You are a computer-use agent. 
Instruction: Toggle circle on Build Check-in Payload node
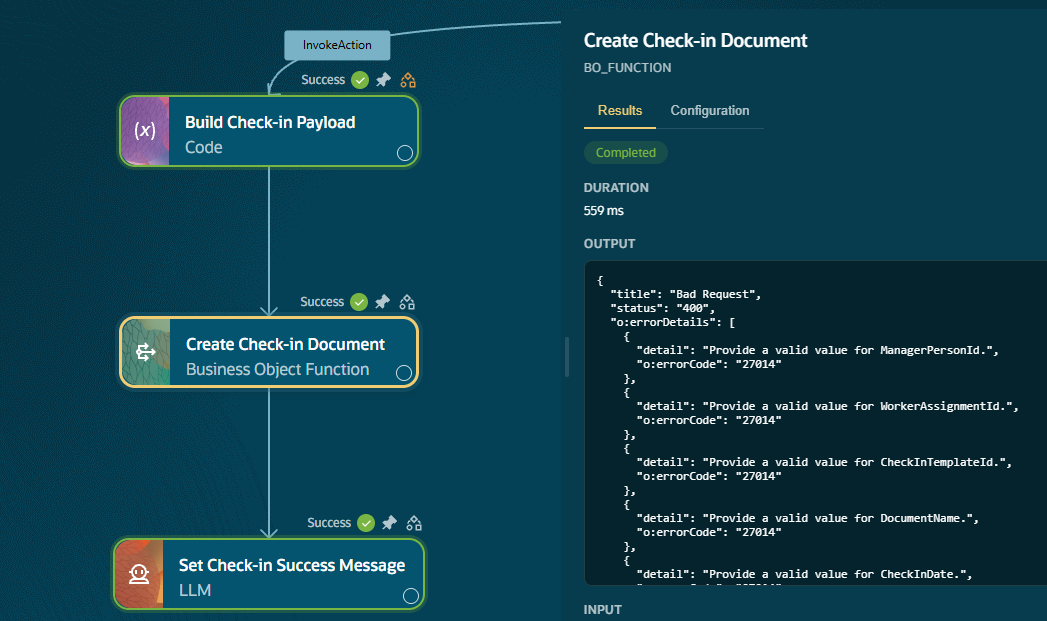pyautogui.click(x=405, y=153)
